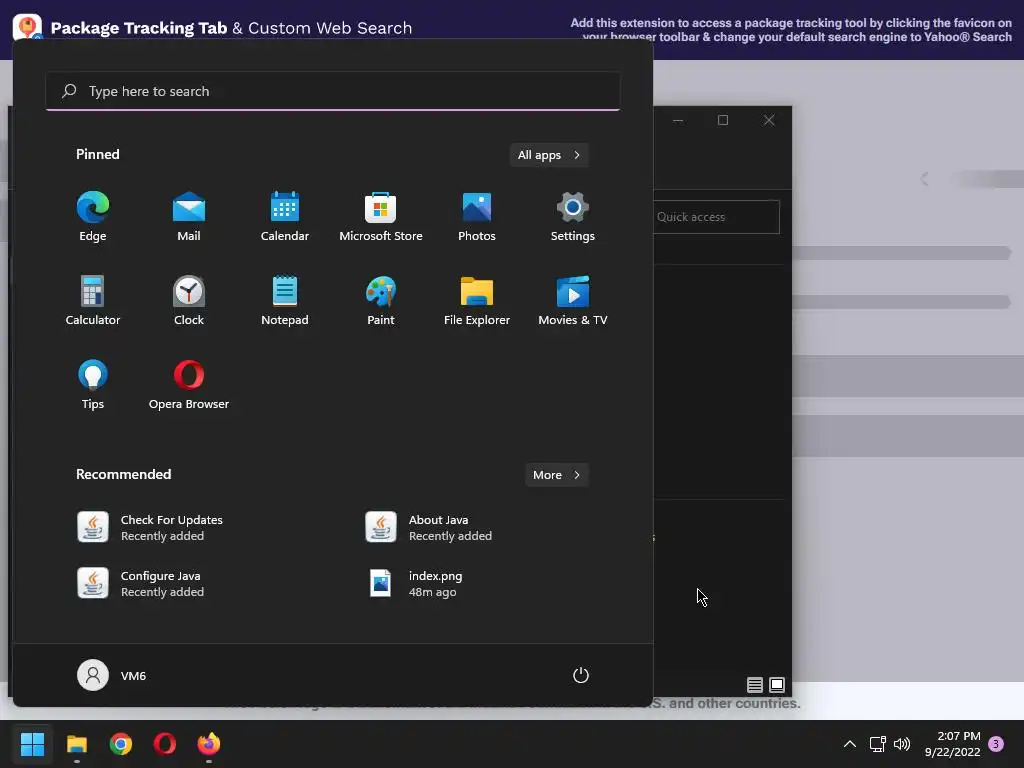Screen dimensions: 1024x768
Task: Open File Explorer from the taskbar
Action: click(x=77, y=744)
